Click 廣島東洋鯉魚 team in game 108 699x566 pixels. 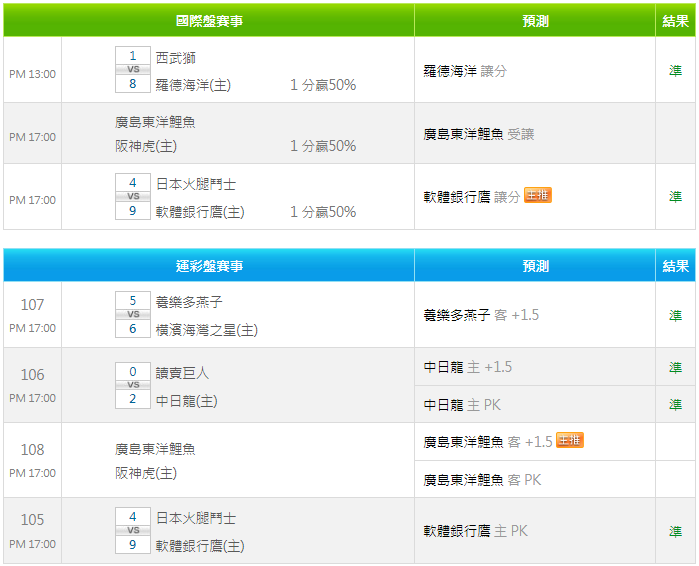tap(155, 449)
